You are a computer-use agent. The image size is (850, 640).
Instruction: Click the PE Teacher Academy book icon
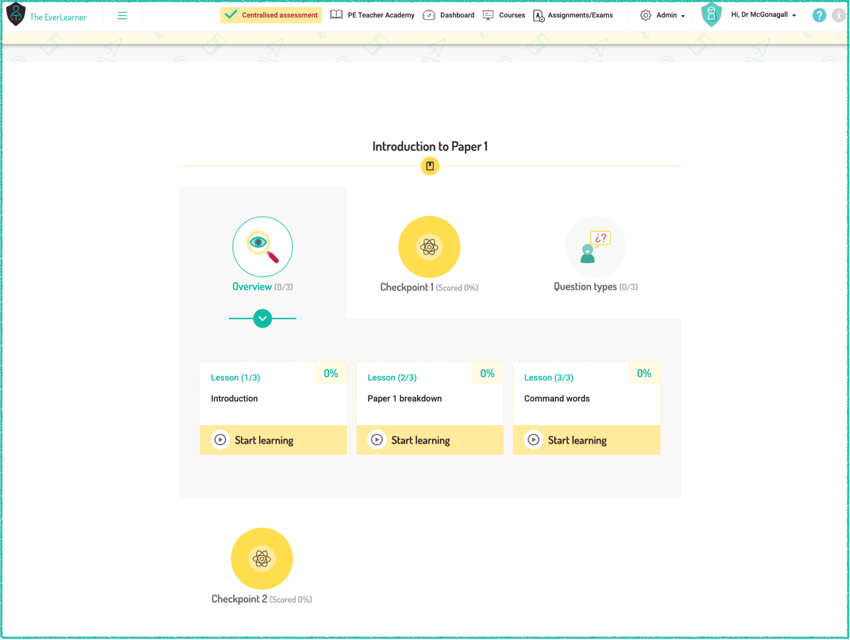336,15
